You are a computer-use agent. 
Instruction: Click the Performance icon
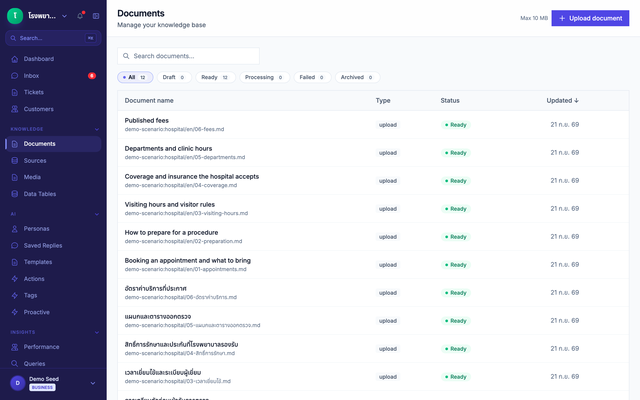pyautogui.click(x=15, y=347)
